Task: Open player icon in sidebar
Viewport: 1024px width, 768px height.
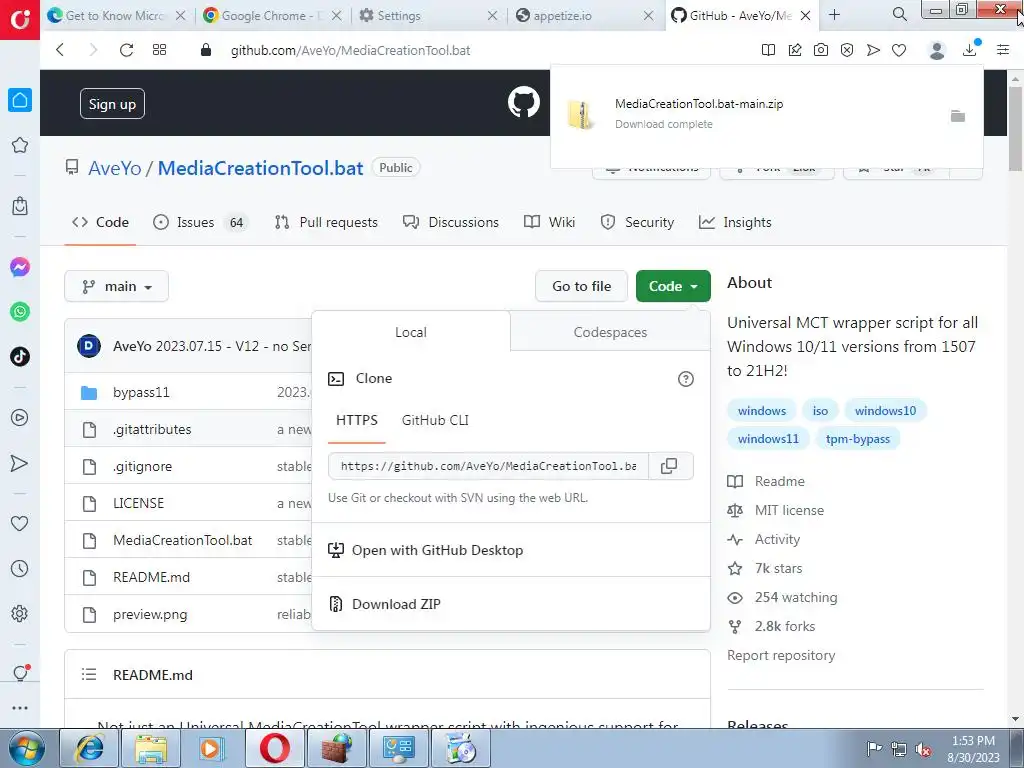Action: click(x=20, y=418)
